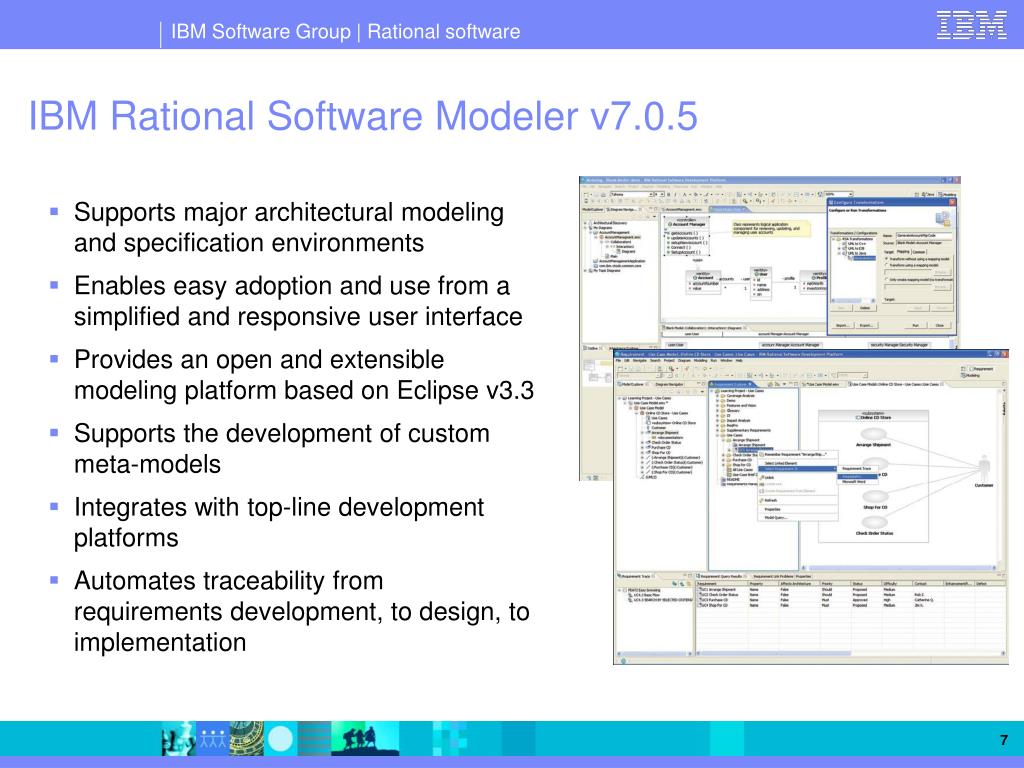This screenshot has width=1024, height=768.
Task: Select the Account entity class box
Action: [x=703, y=282]
